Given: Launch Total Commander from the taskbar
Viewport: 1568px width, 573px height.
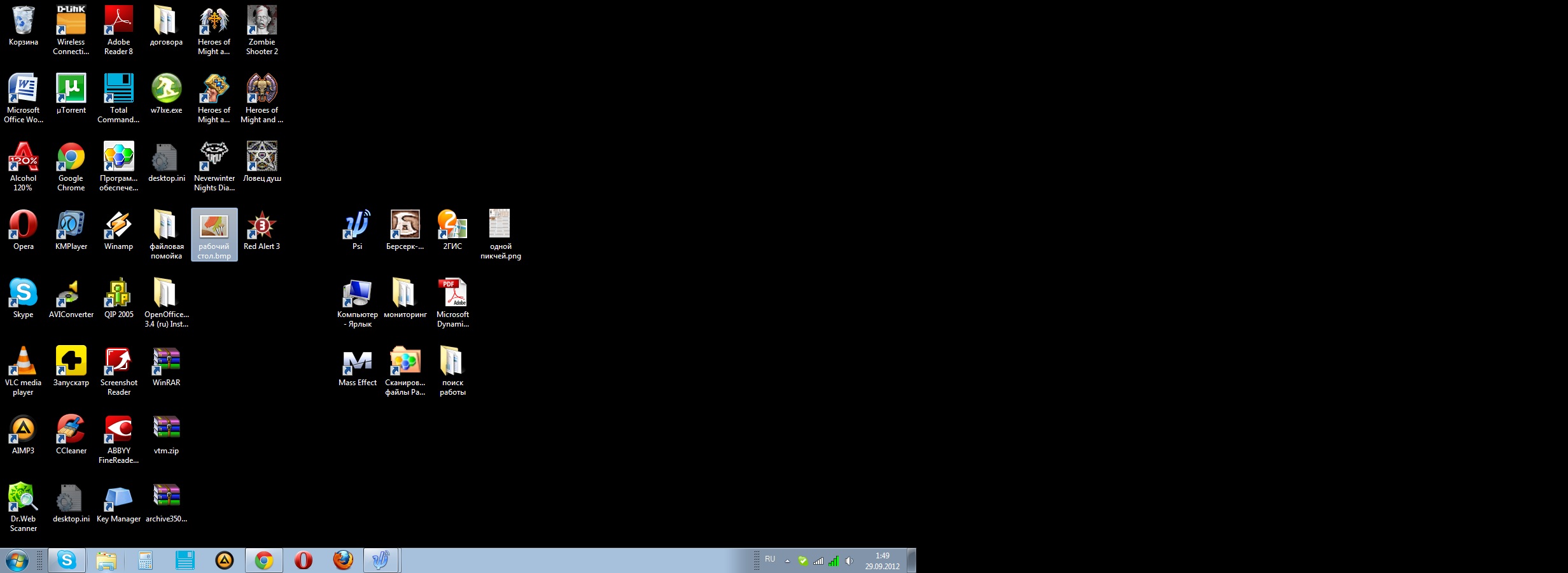Looking at the screenshot, I should (x=185, y=560).
